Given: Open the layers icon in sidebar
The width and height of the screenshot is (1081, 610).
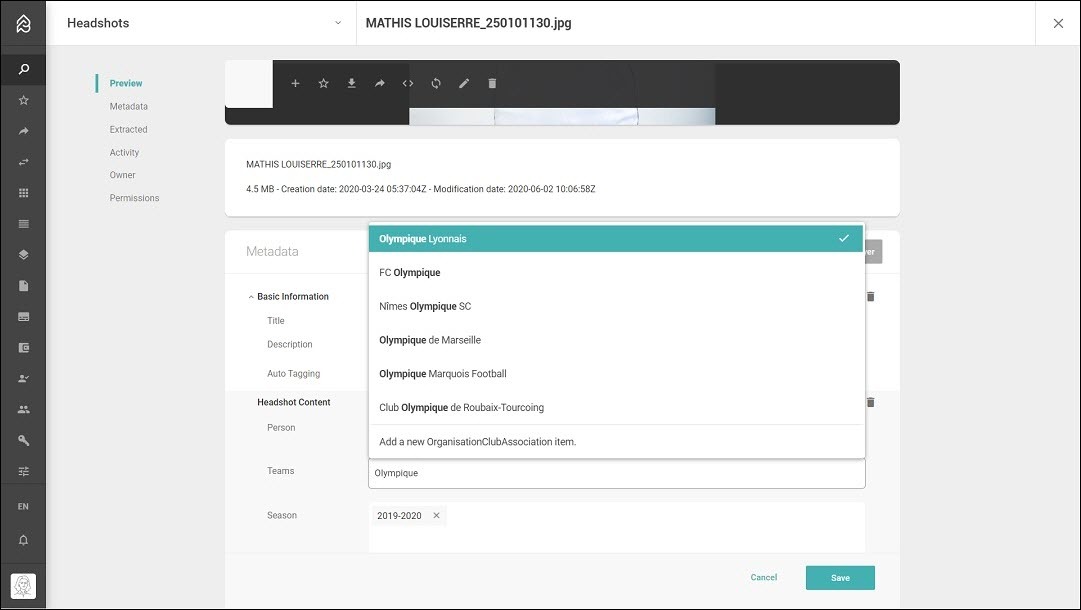Looking at the screenshot, I should tap(23, 255).
